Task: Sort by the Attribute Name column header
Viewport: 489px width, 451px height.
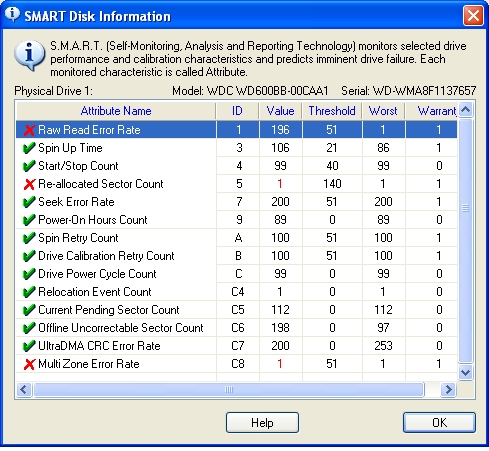Action: 116,111
